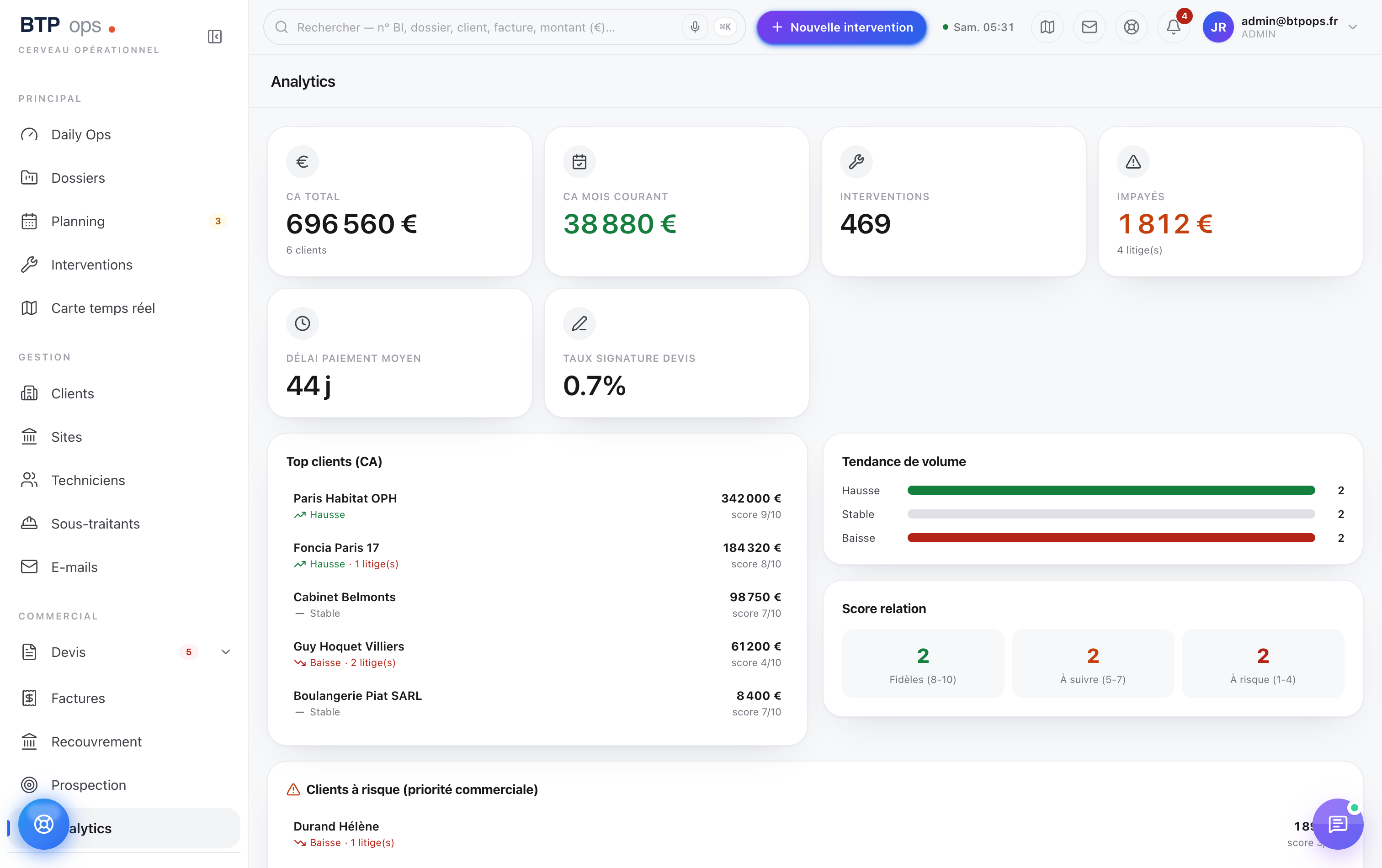The image size is (1382, 868).
Task: Open Guy Hoquet Villiers client row
Action: coord(537,654)
